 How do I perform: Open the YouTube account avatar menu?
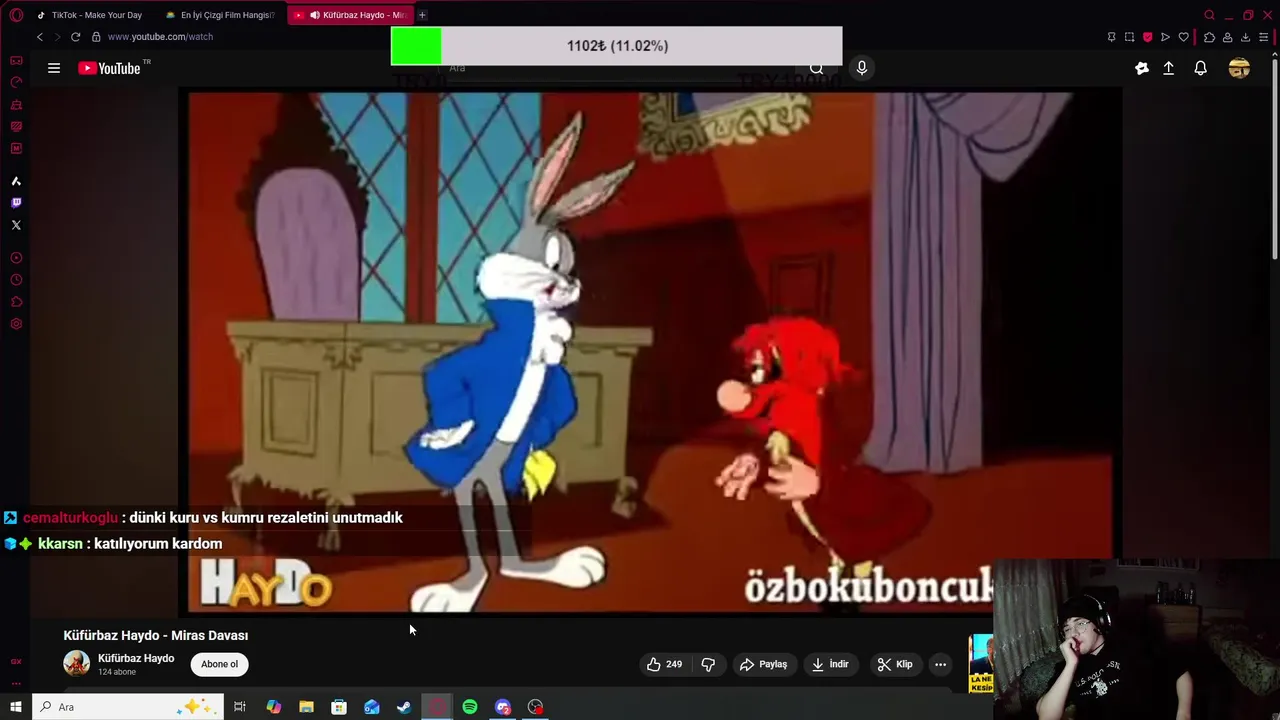[1239, 68]
